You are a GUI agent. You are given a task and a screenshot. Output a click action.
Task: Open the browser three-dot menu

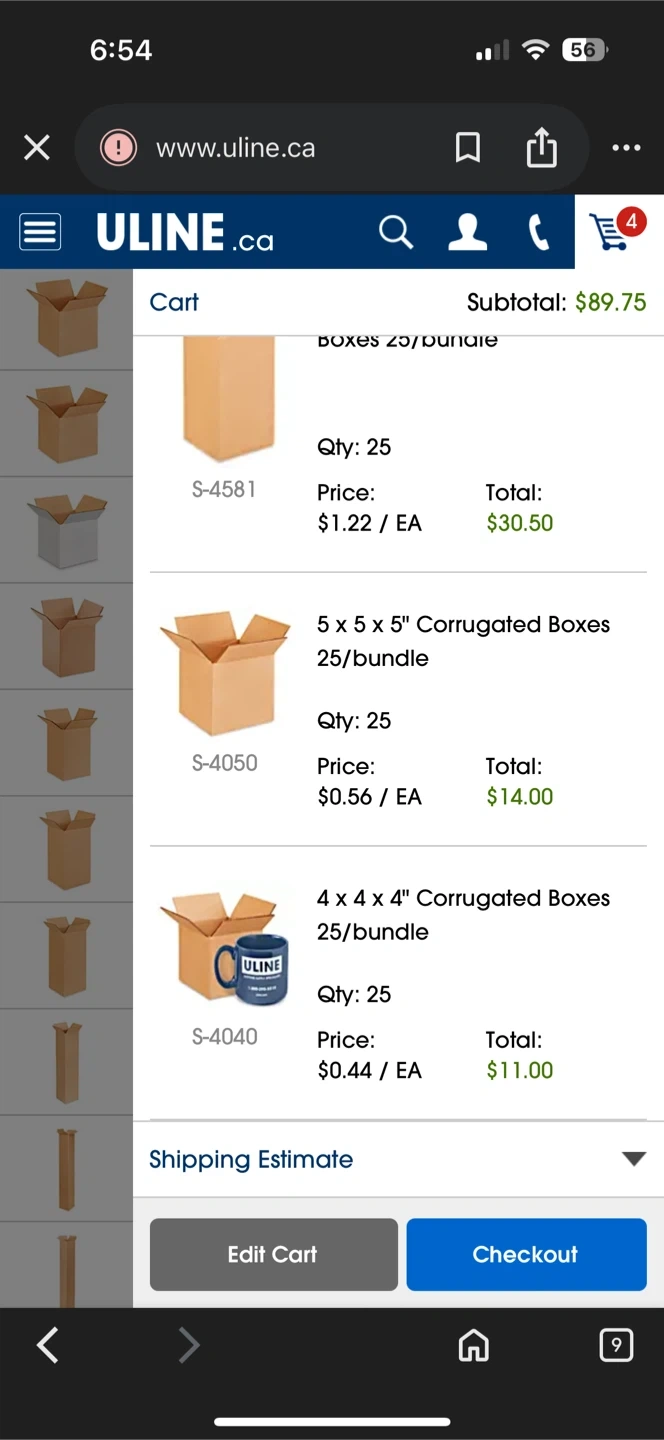pos(626,149)
